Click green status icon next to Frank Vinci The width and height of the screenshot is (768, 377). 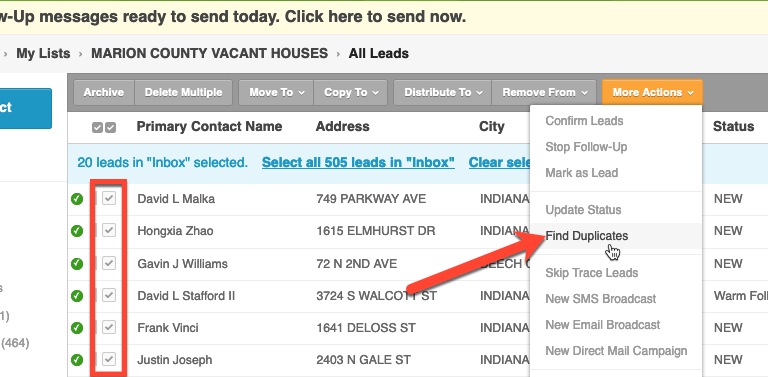pyautogui.click(x=77, y=328)
